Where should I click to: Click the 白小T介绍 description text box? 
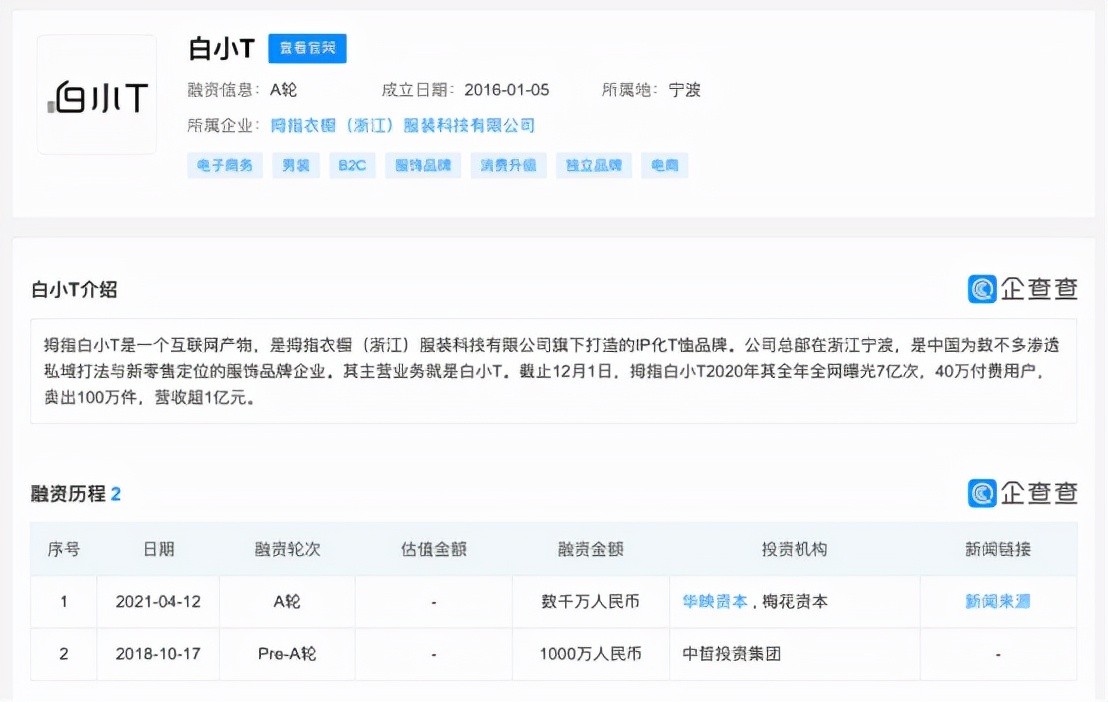point(553,371)
